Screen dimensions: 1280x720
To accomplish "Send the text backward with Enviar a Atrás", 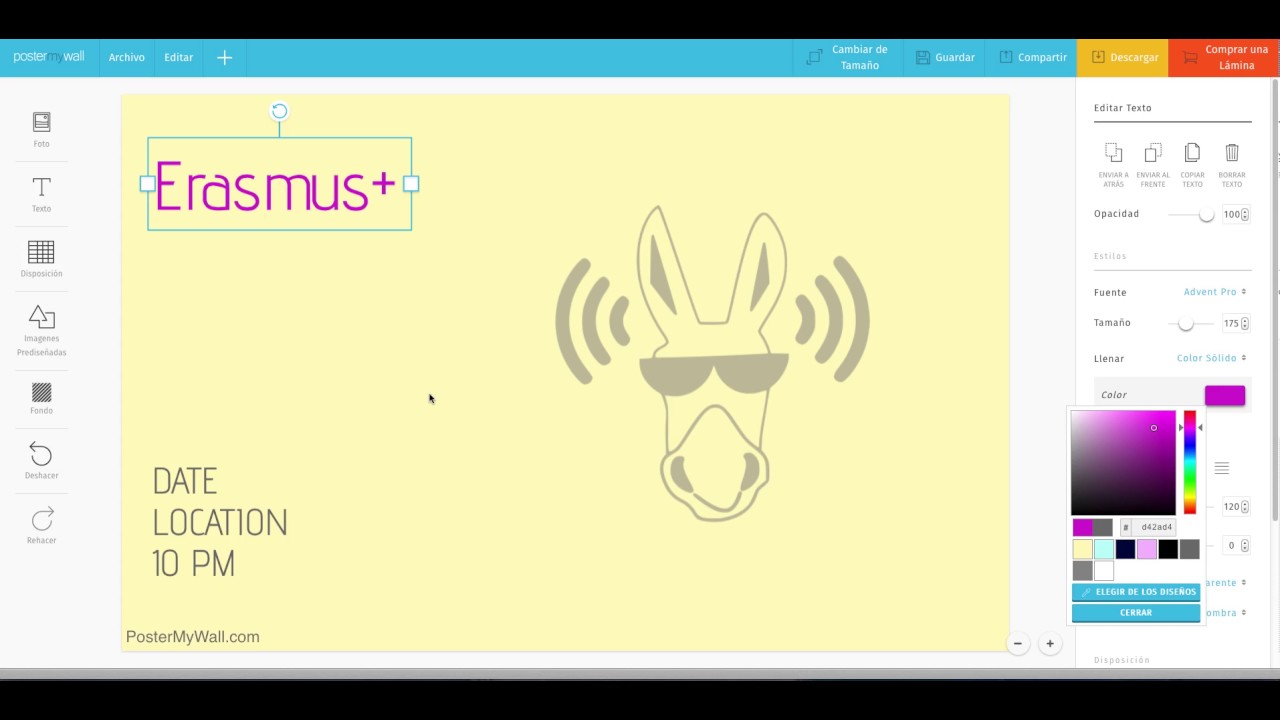I will point(1113,165).
